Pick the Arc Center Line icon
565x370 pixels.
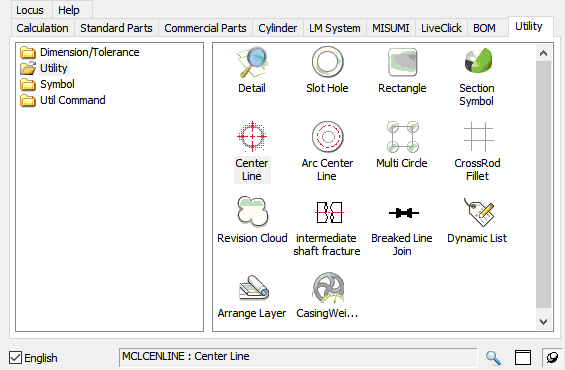[327, 137]
